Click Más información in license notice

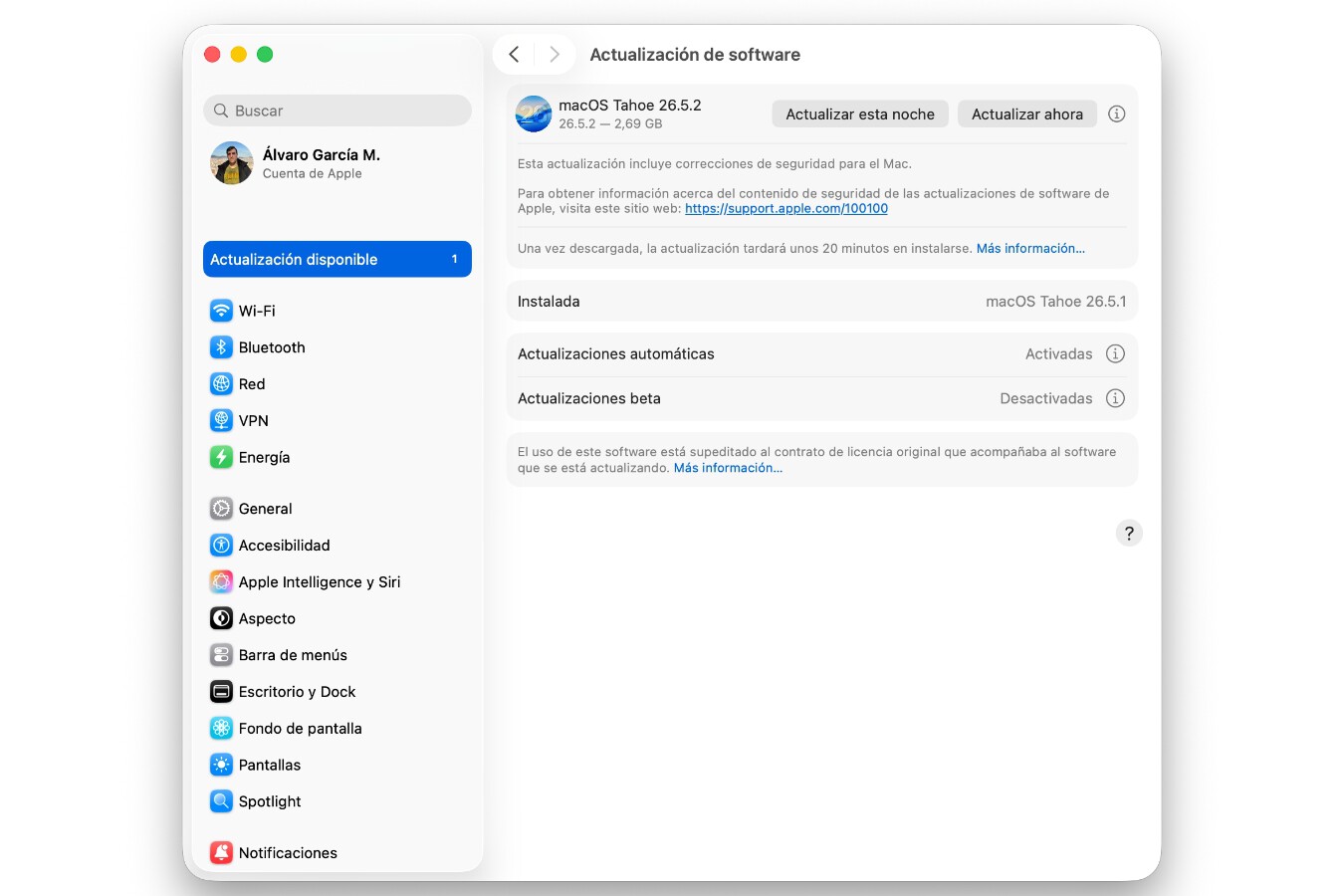pos(728,468)
